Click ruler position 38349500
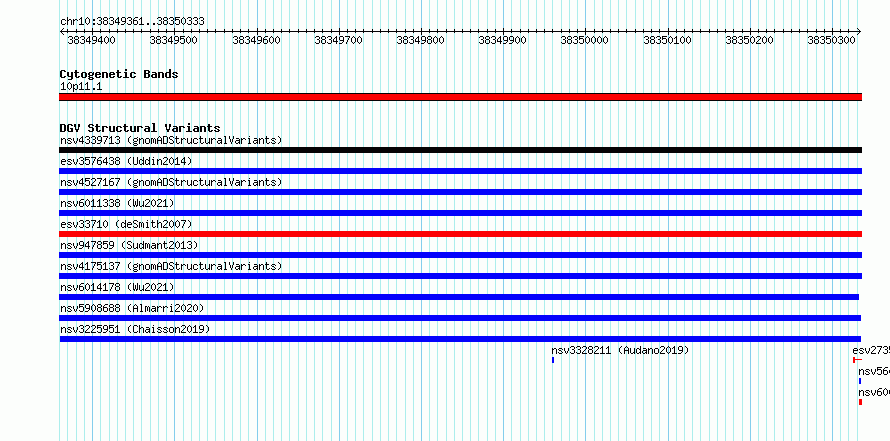Screen dimensions: 890x441 (x=173, y=40)
